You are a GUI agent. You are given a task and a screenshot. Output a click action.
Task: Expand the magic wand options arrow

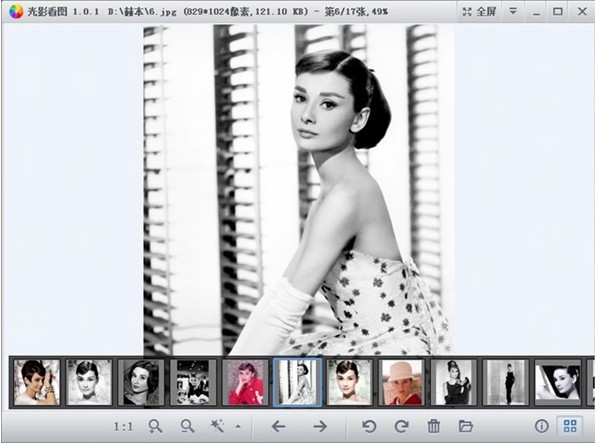tap(238, 427)
